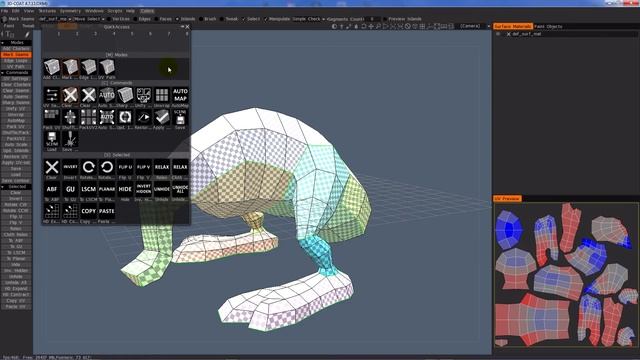Click Shuffle/Pack arrows icon
Image resolution: width=640 pixels, height=360 pixels.
pos(70,117)
